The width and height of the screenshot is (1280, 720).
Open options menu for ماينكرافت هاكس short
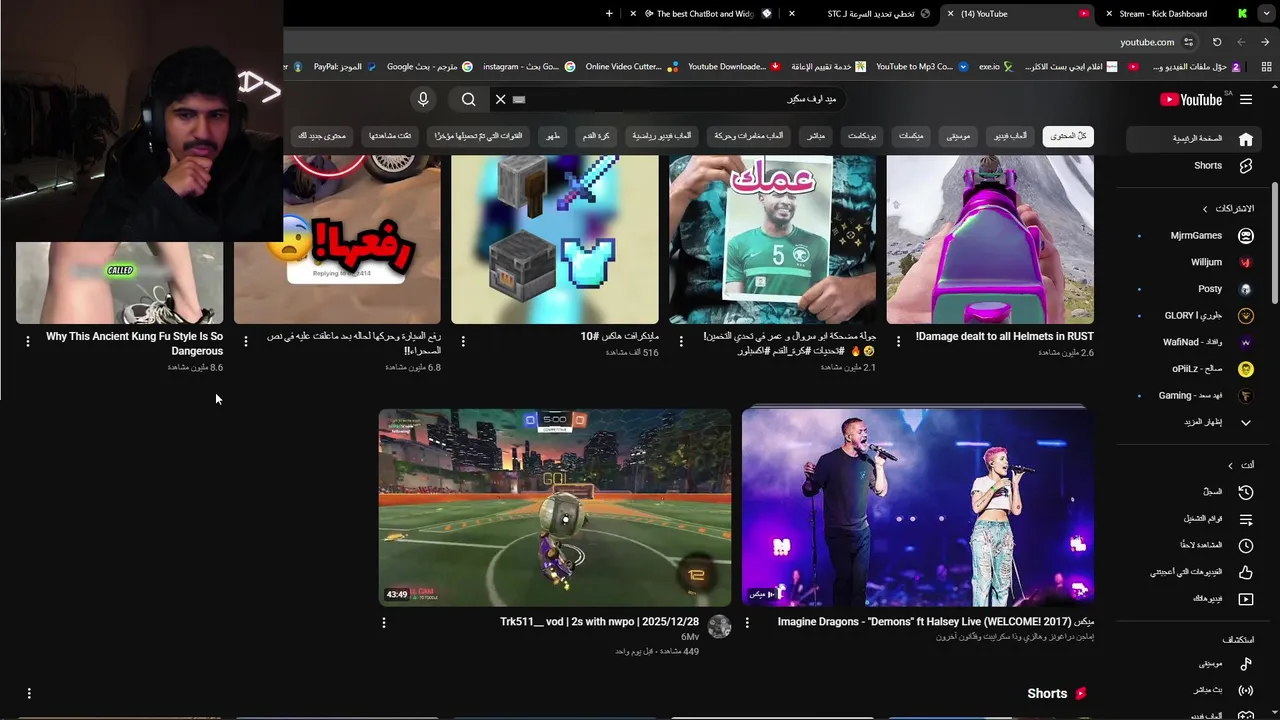[x=463, y=341]
